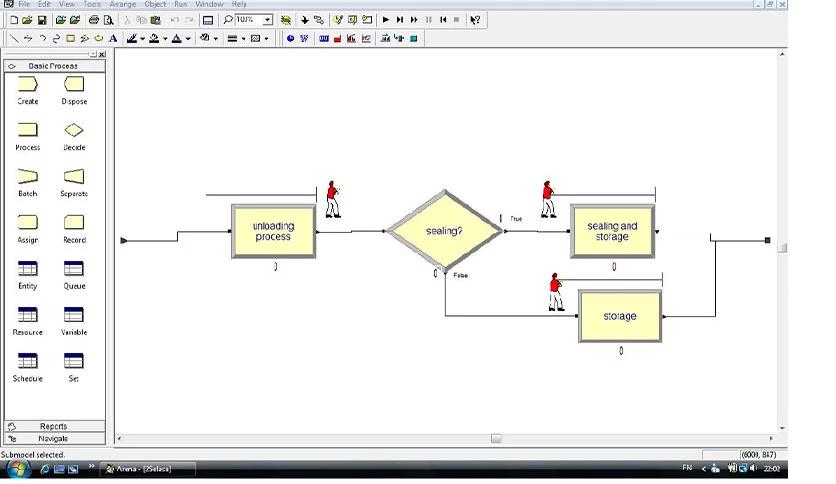Select the 'sealing?' decide diamond
The height and width of the screenshot is (484, 836).
(444, 231)
